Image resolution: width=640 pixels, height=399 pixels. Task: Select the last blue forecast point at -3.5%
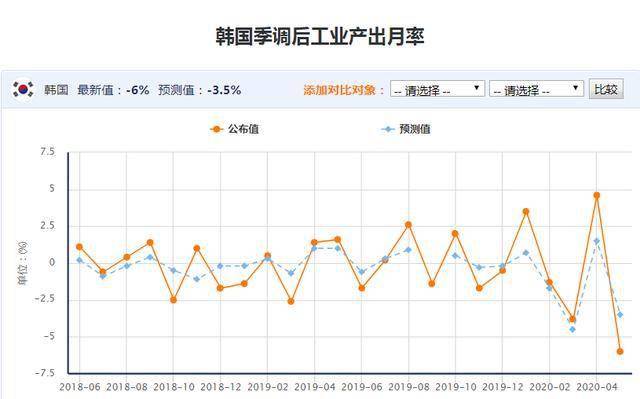(620, 315)
